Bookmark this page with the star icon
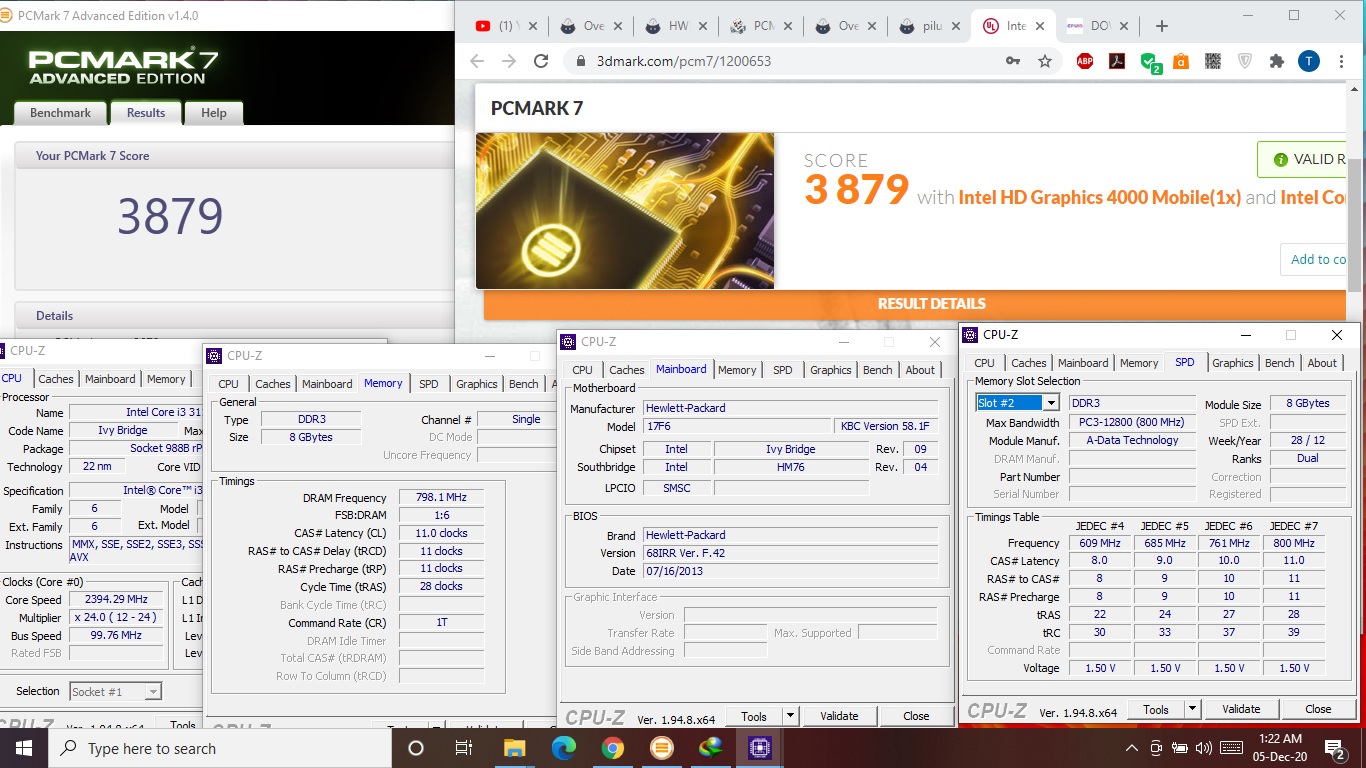 [1045, 61]
